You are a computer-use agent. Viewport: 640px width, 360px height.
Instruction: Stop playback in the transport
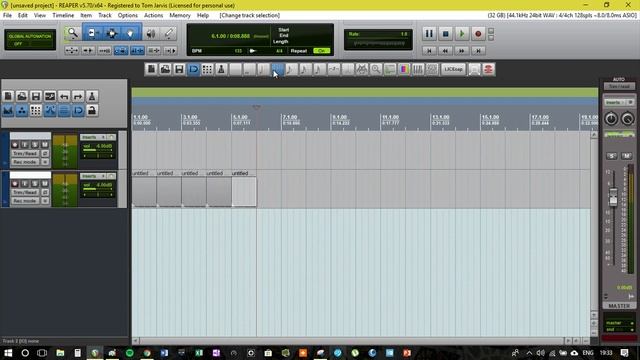pyautogui.click(x=446, y=33)
